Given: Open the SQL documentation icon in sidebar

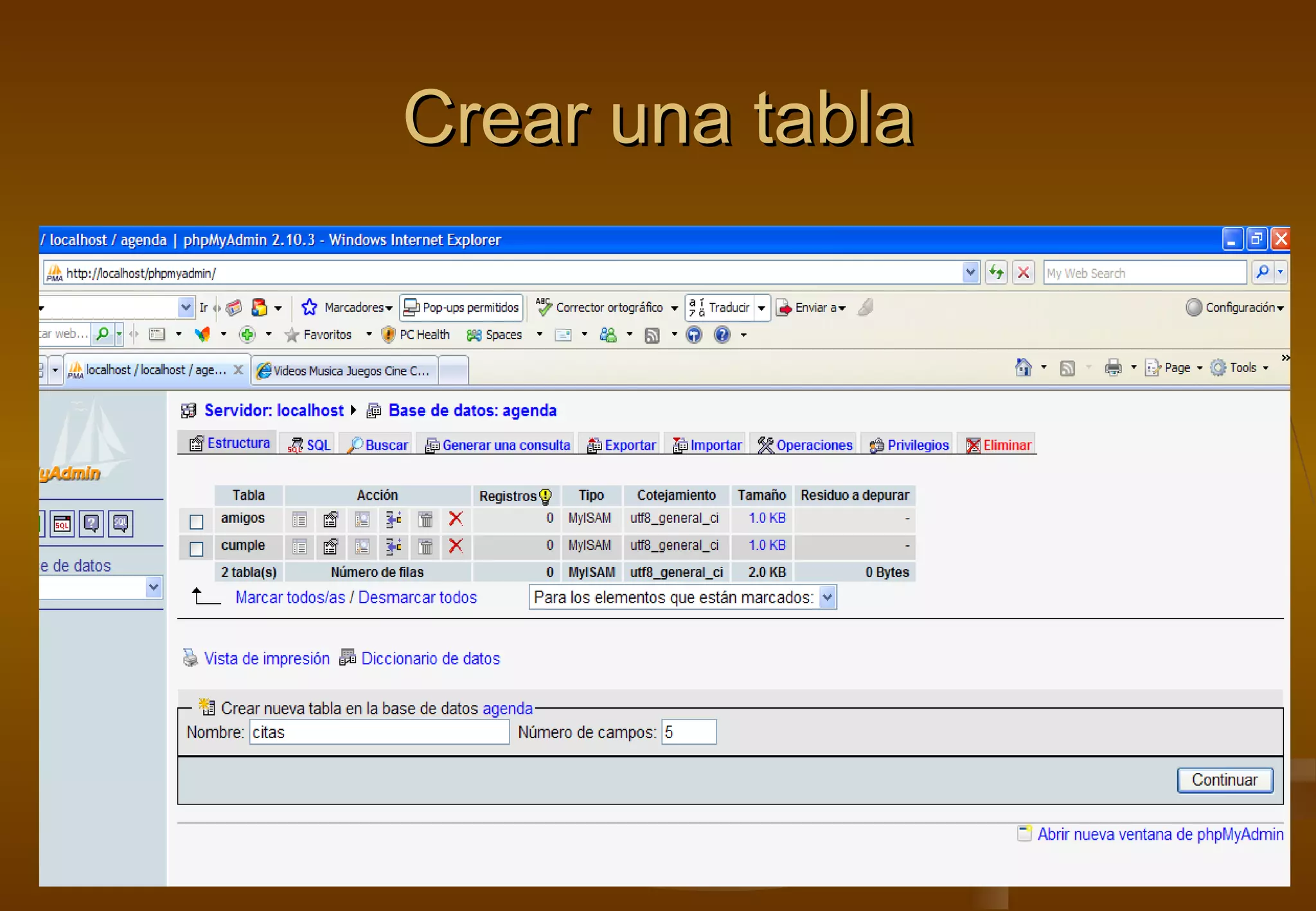Looking at the screenshot, I should tap(121, 524).
